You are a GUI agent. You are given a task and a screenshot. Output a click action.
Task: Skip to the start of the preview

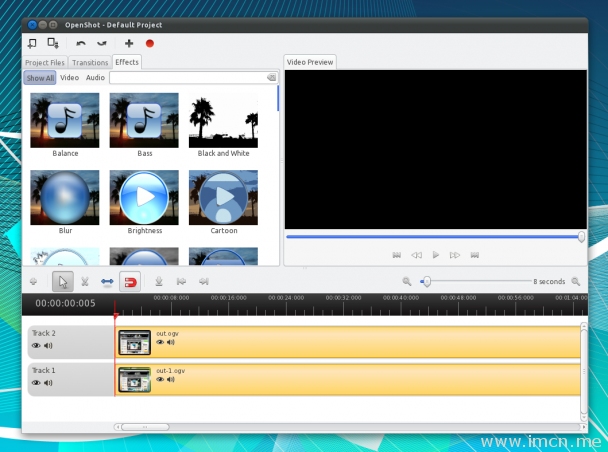point(396,255)
